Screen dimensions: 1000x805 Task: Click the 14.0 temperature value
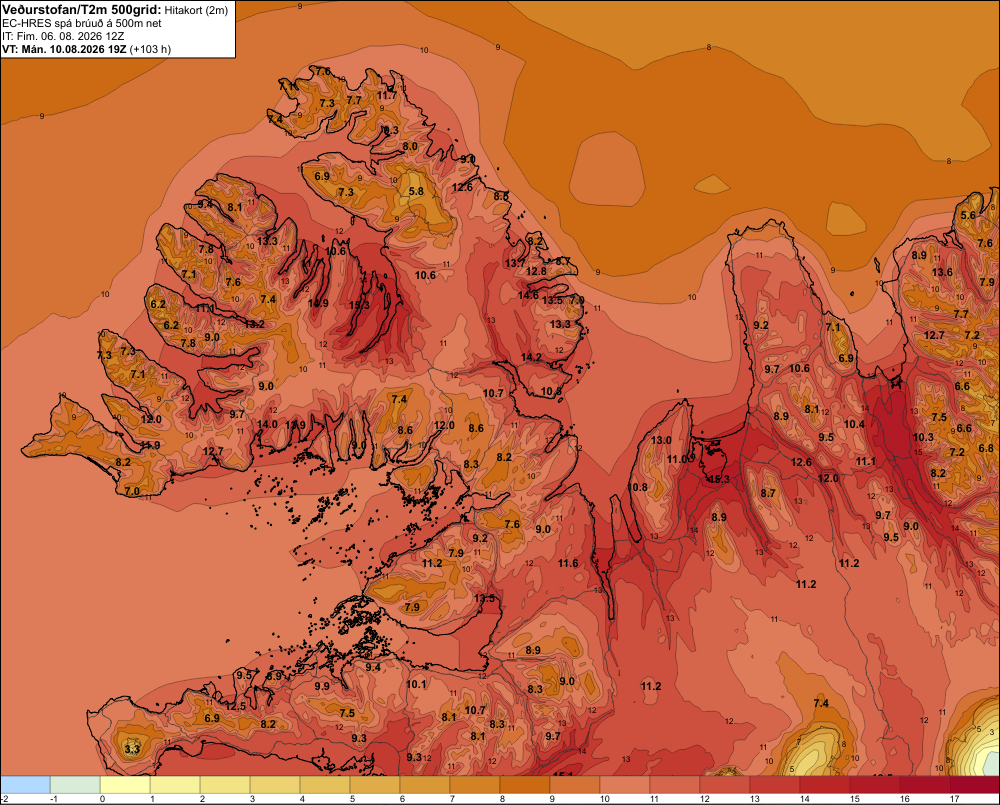tap(267, 424)
